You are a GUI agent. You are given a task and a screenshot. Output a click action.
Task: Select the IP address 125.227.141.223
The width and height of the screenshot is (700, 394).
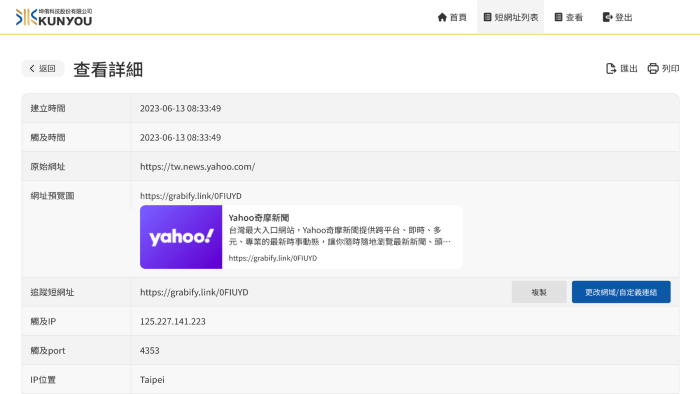(173, 321)
